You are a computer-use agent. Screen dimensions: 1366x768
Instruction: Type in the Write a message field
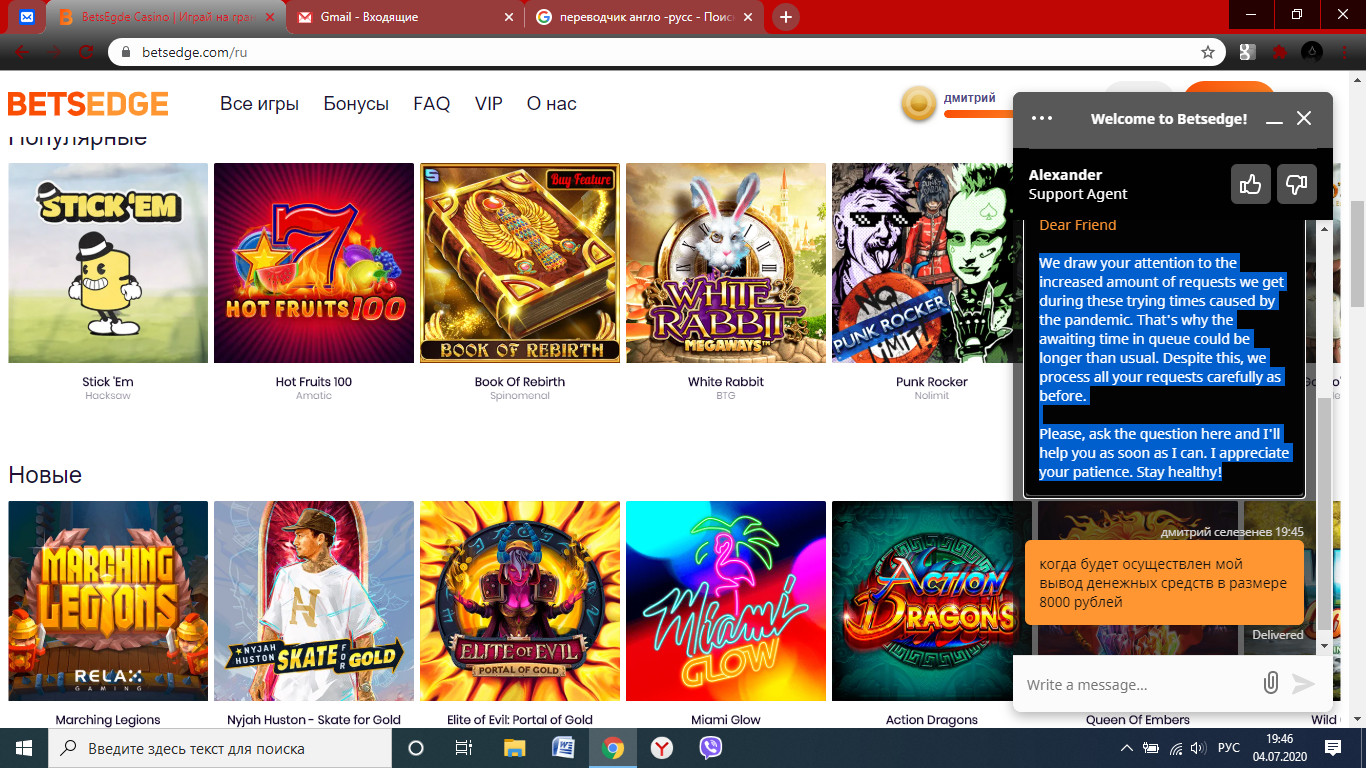(1135, 685)
